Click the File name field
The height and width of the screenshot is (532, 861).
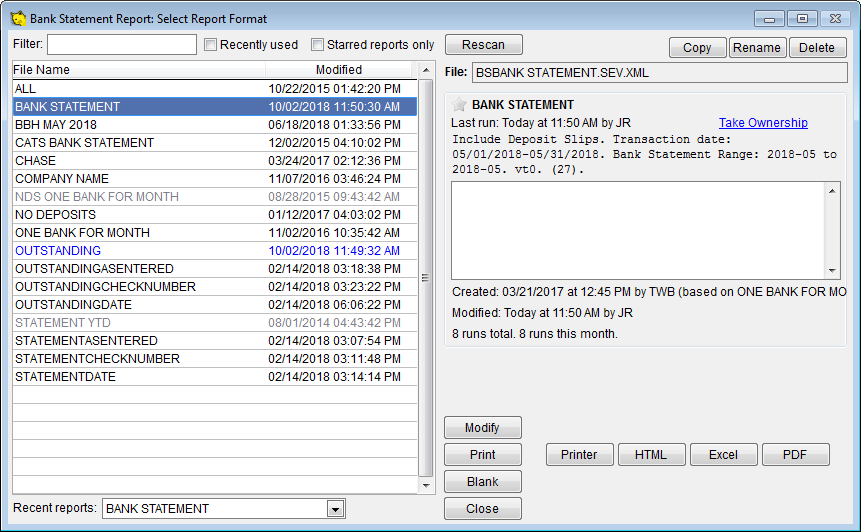[x=659, y=72]
